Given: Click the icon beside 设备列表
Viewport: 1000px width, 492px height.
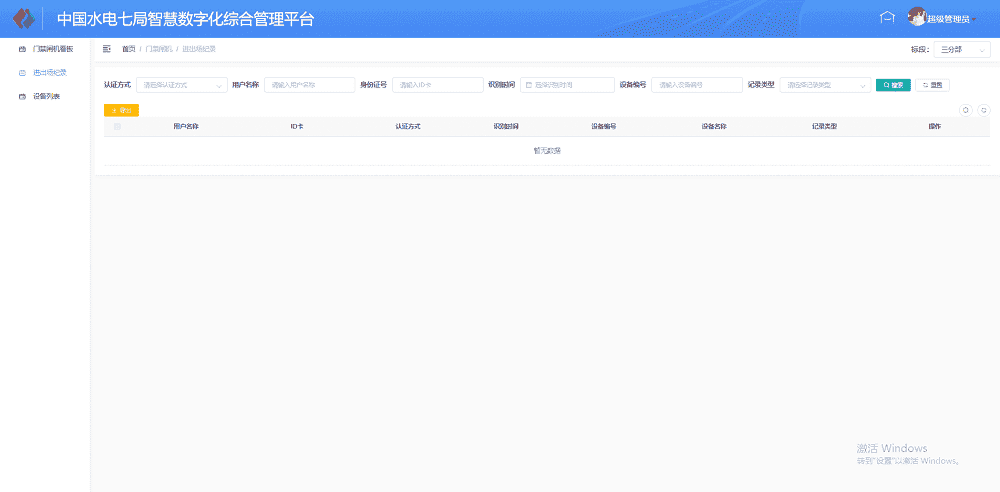Looking at the screenshot, I should point(23,96).
